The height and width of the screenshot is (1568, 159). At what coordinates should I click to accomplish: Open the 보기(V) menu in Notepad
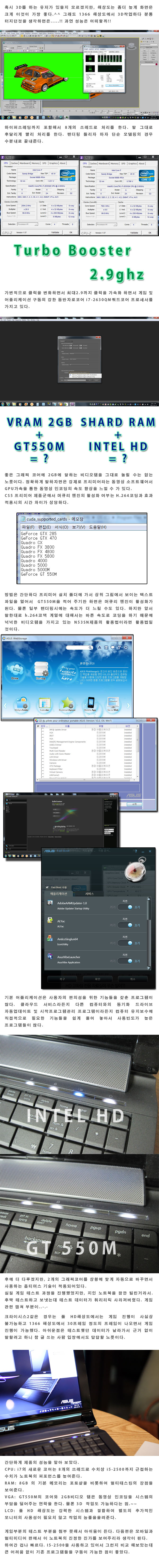tap(79, 527)
